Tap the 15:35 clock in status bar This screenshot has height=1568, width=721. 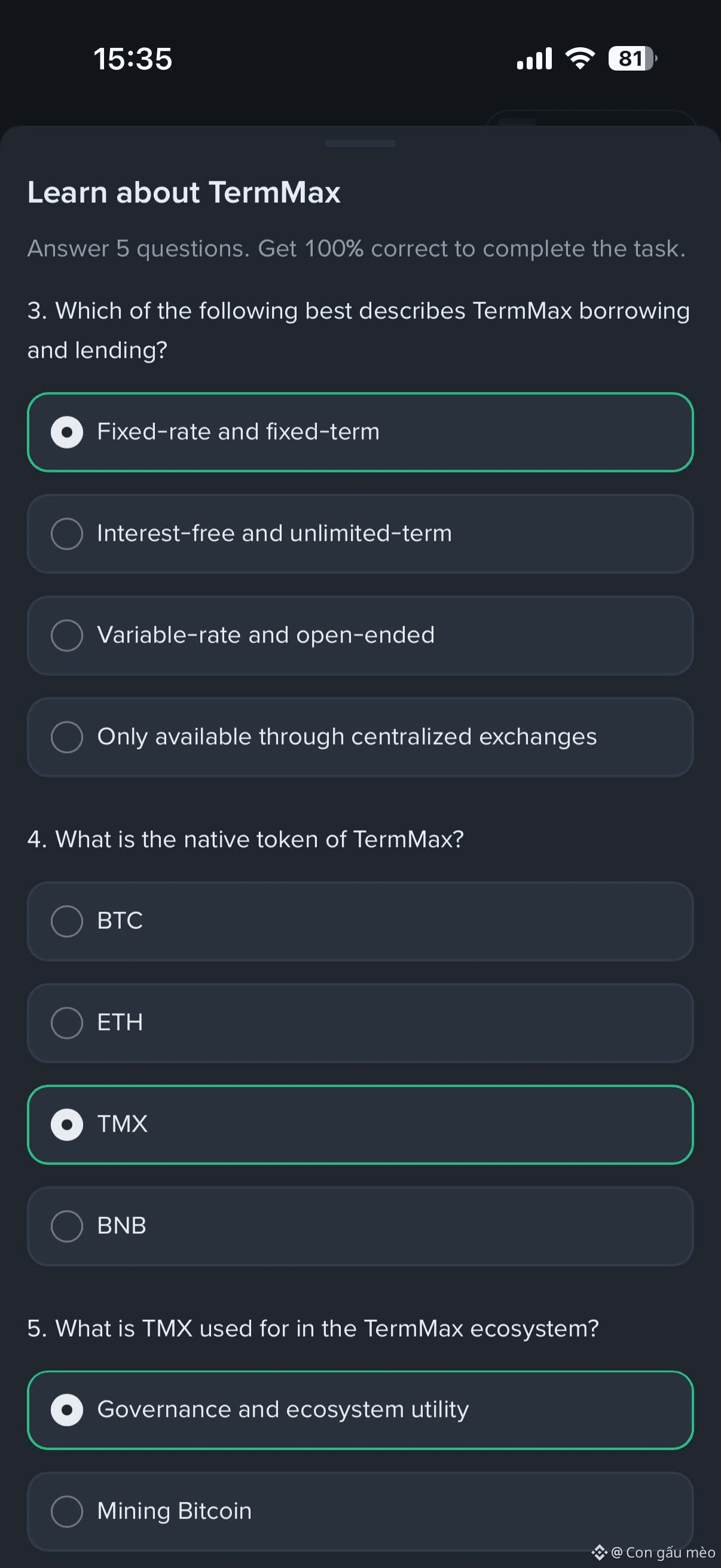coord(133,59)
